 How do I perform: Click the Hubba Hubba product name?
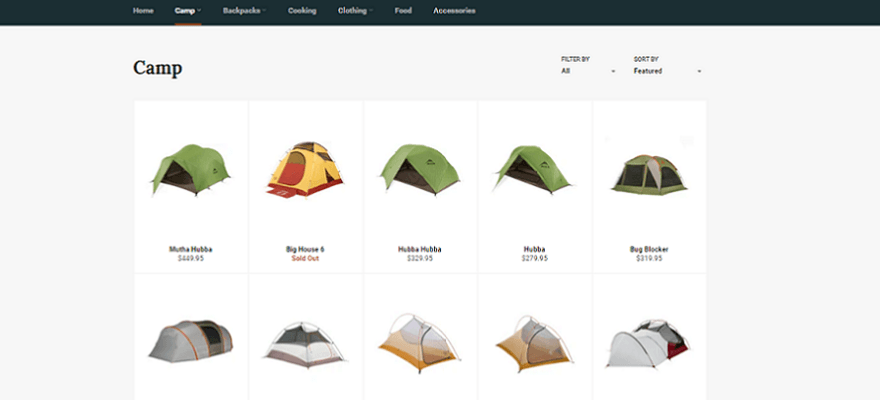tap(420, 249)
